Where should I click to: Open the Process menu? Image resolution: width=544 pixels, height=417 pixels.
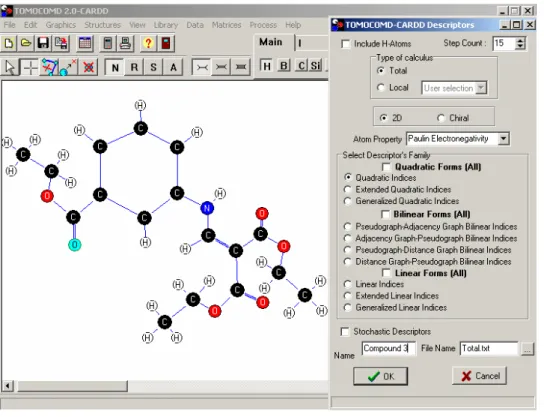(x=263, y=25)
